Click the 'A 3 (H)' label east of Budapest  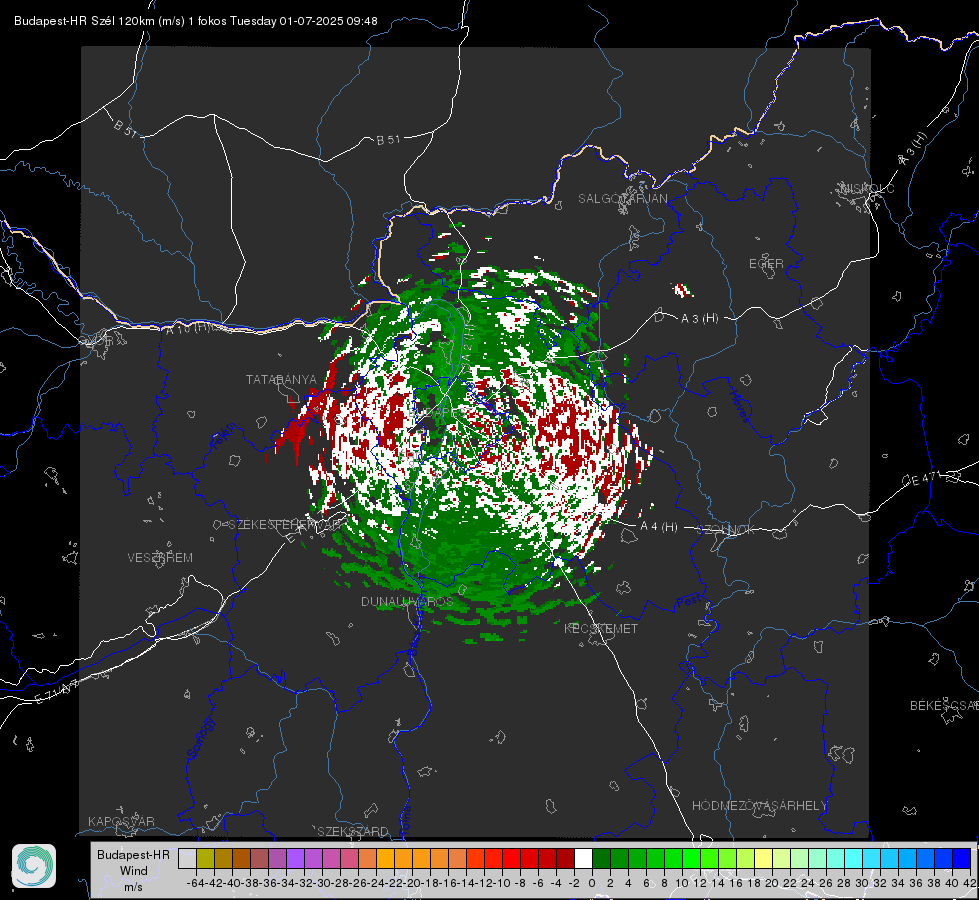tap(699, 318)
